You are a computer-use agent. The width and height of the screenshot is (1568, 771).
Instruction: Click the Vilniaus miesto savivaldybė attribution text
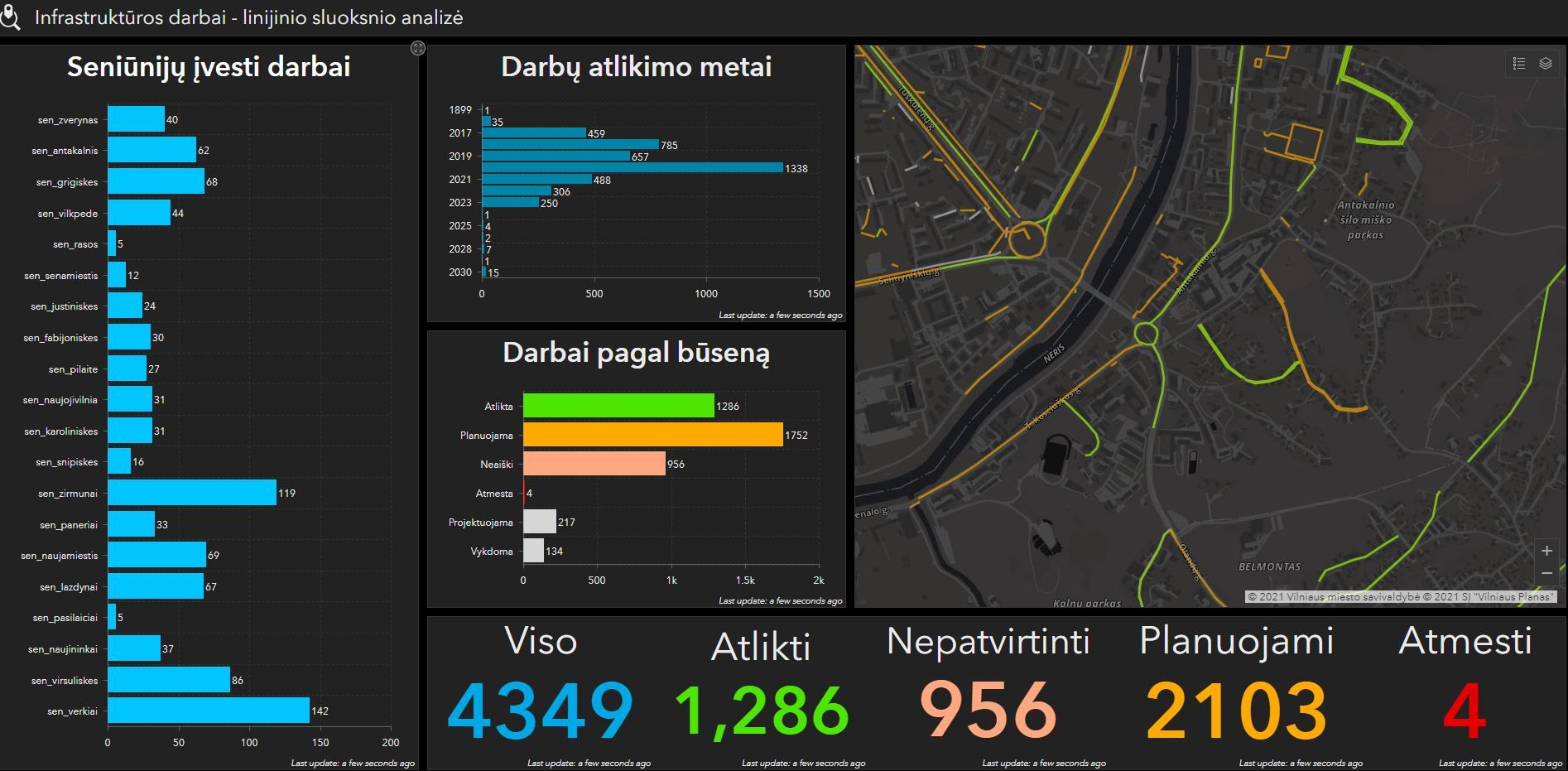coord(1333,596)
